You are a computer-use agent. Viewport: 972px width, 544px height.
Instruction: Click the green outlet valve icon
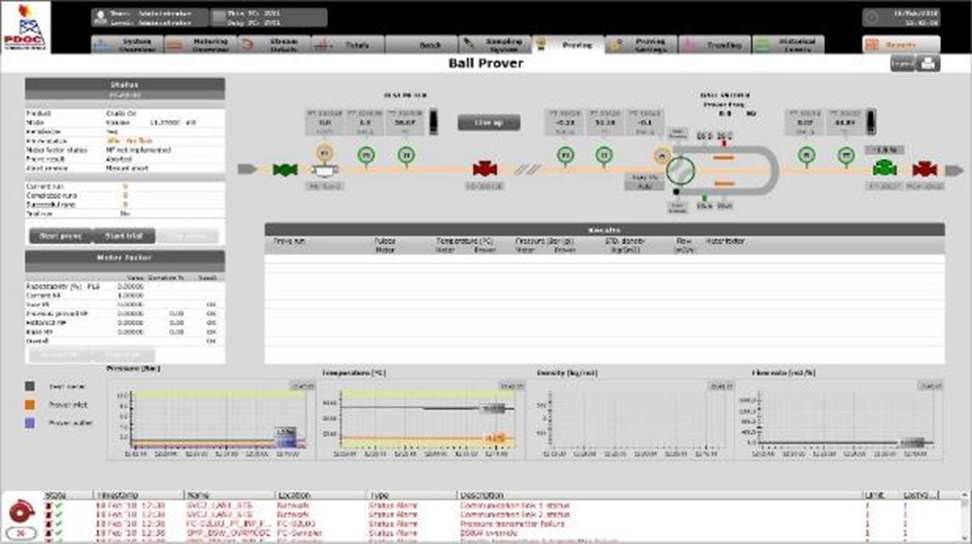point(884,169)
